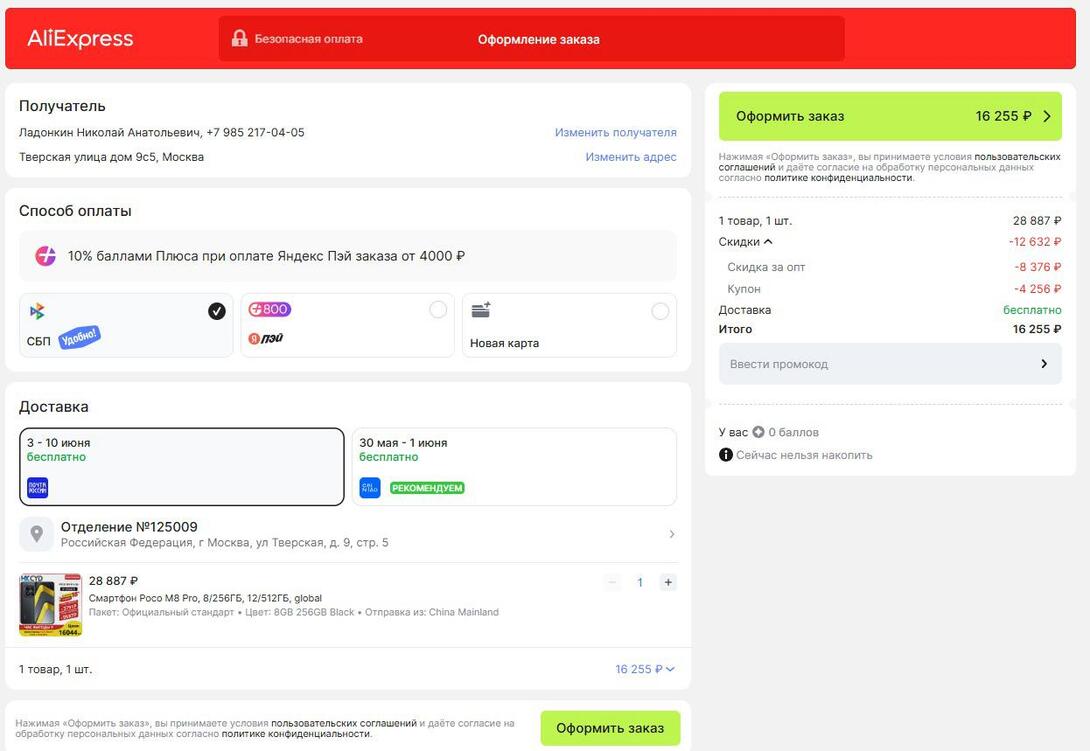Click the Yandex Pay logo

pyautogui.click(x=266, y=339)
